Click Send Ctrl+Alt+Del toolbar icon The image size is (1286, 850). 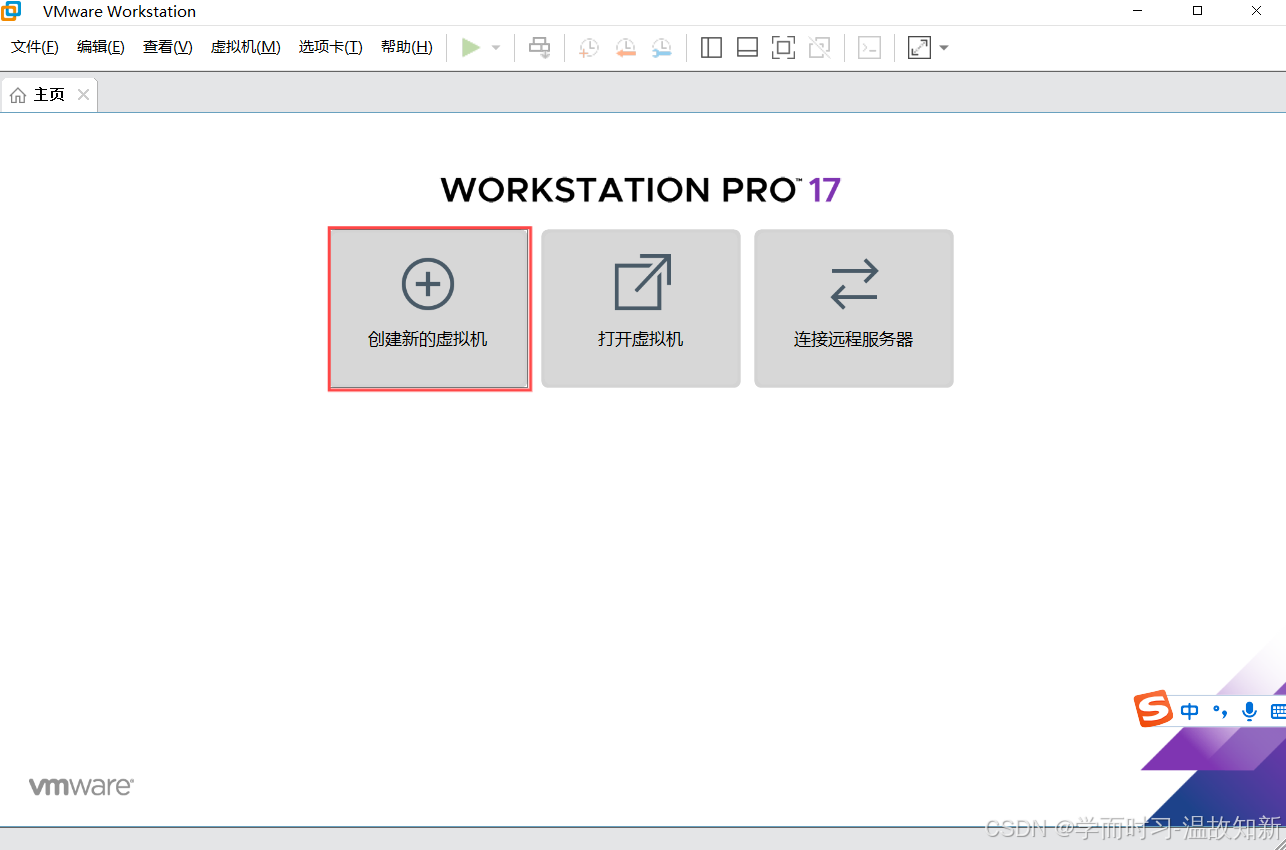click(540, 47)
